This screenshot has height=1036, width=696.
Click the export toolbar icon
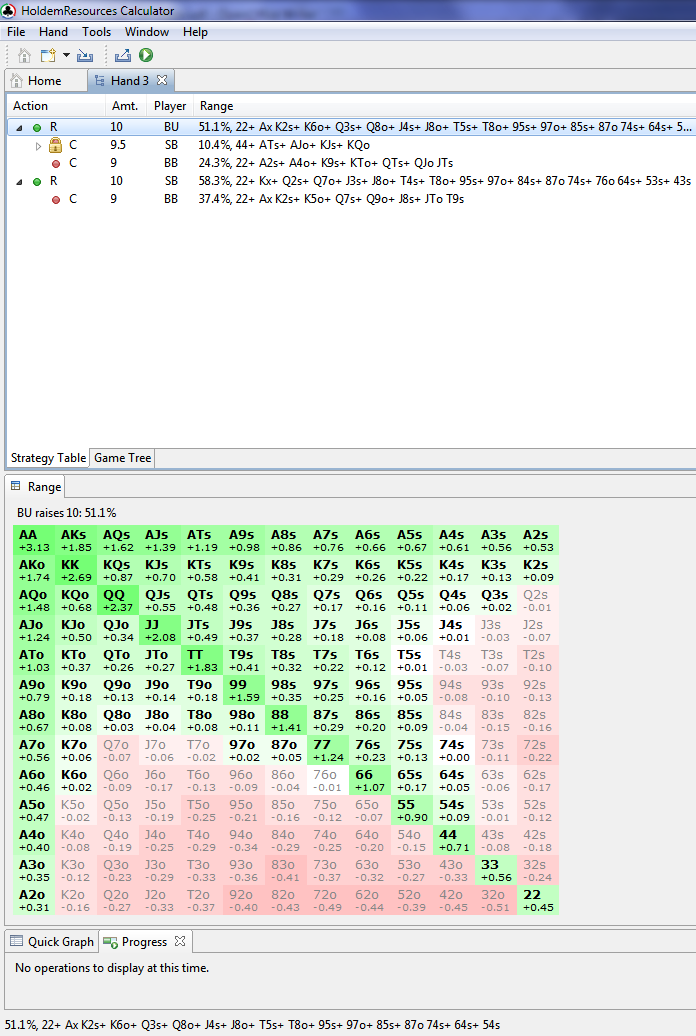click(122, 56)
